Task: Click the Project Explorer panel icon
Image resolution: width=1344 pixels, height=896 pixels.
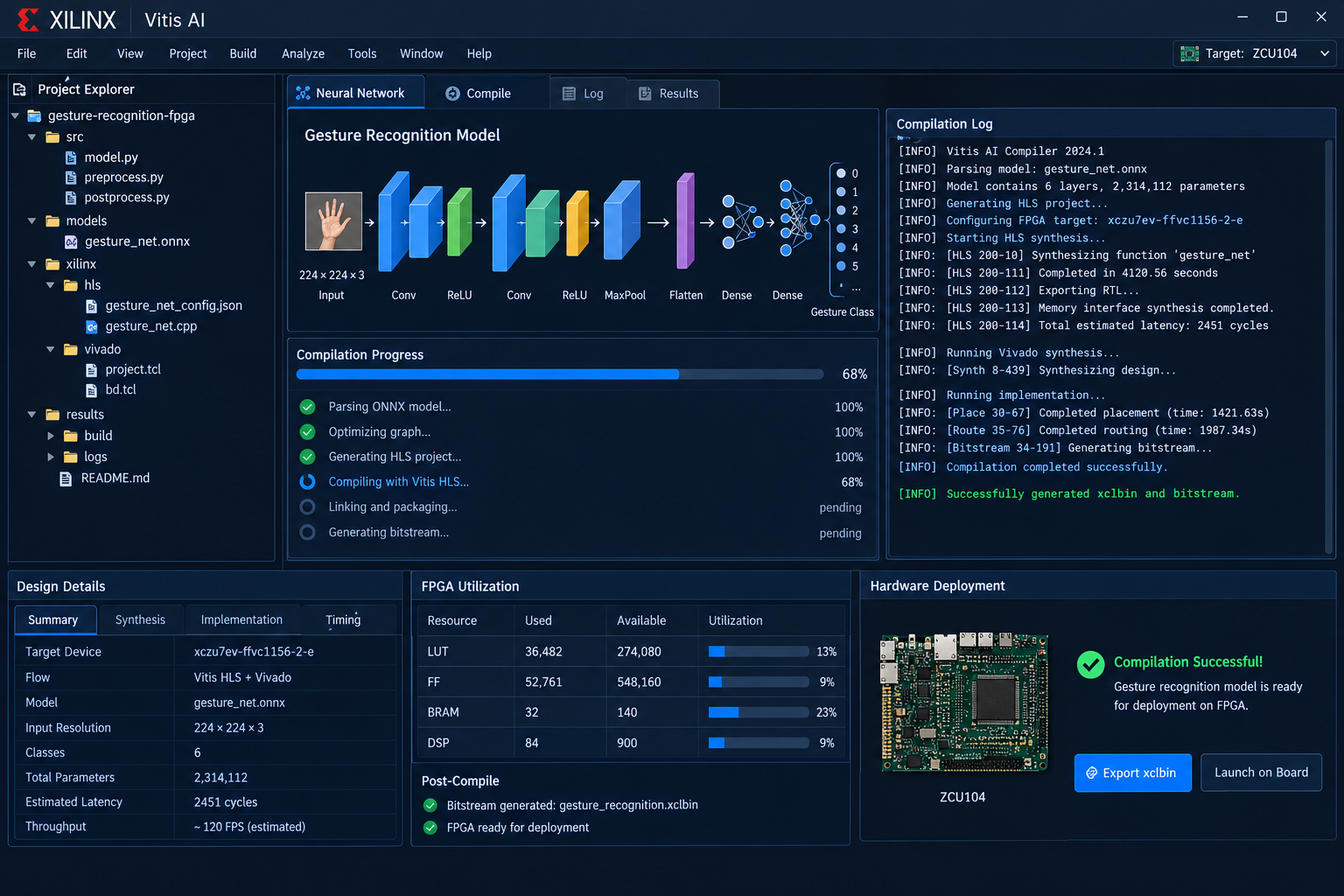Action: click(19, 89)
